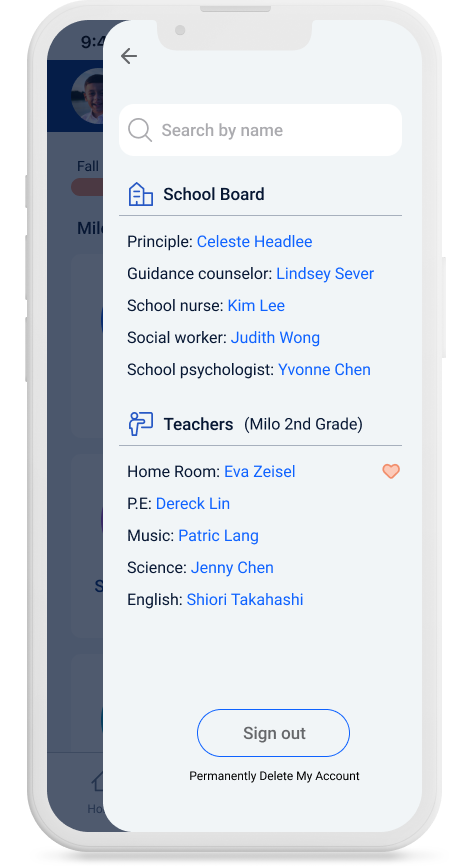Click the Teachers presenter icon
Image resolution: width=474 pixels, height=868 pixels.
coord(141,424)
